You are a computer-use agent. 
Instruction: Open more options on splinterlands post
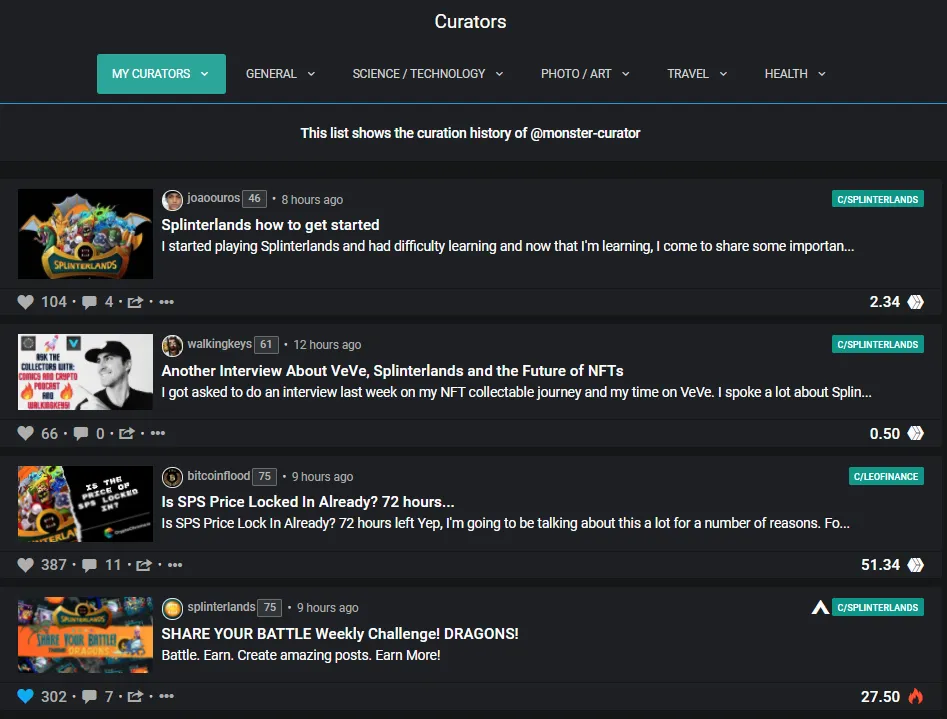[166, 696]
